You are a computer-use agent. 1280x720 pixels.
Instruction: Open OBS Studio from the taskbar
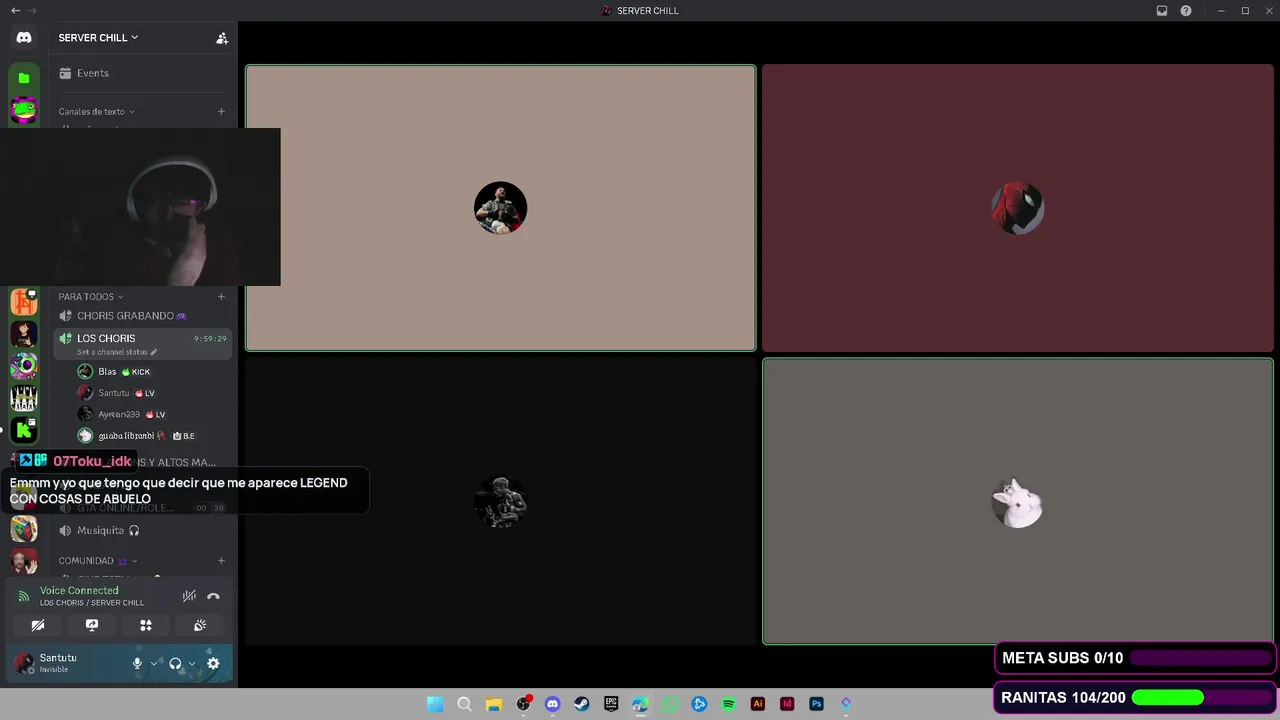(x=523, y=704)
